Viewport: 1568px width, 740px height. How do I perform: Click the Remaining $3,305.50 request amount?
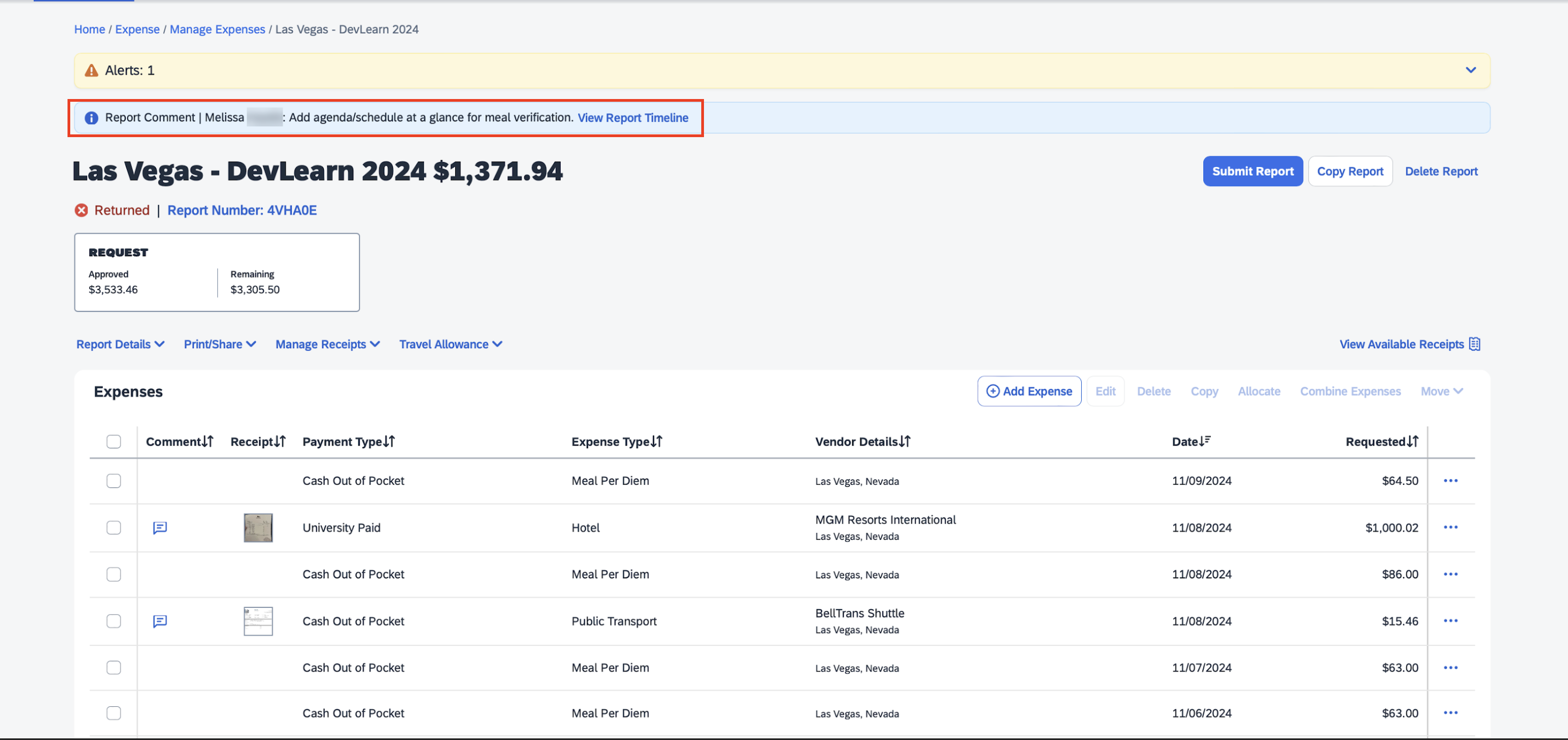tap(255, 289)
